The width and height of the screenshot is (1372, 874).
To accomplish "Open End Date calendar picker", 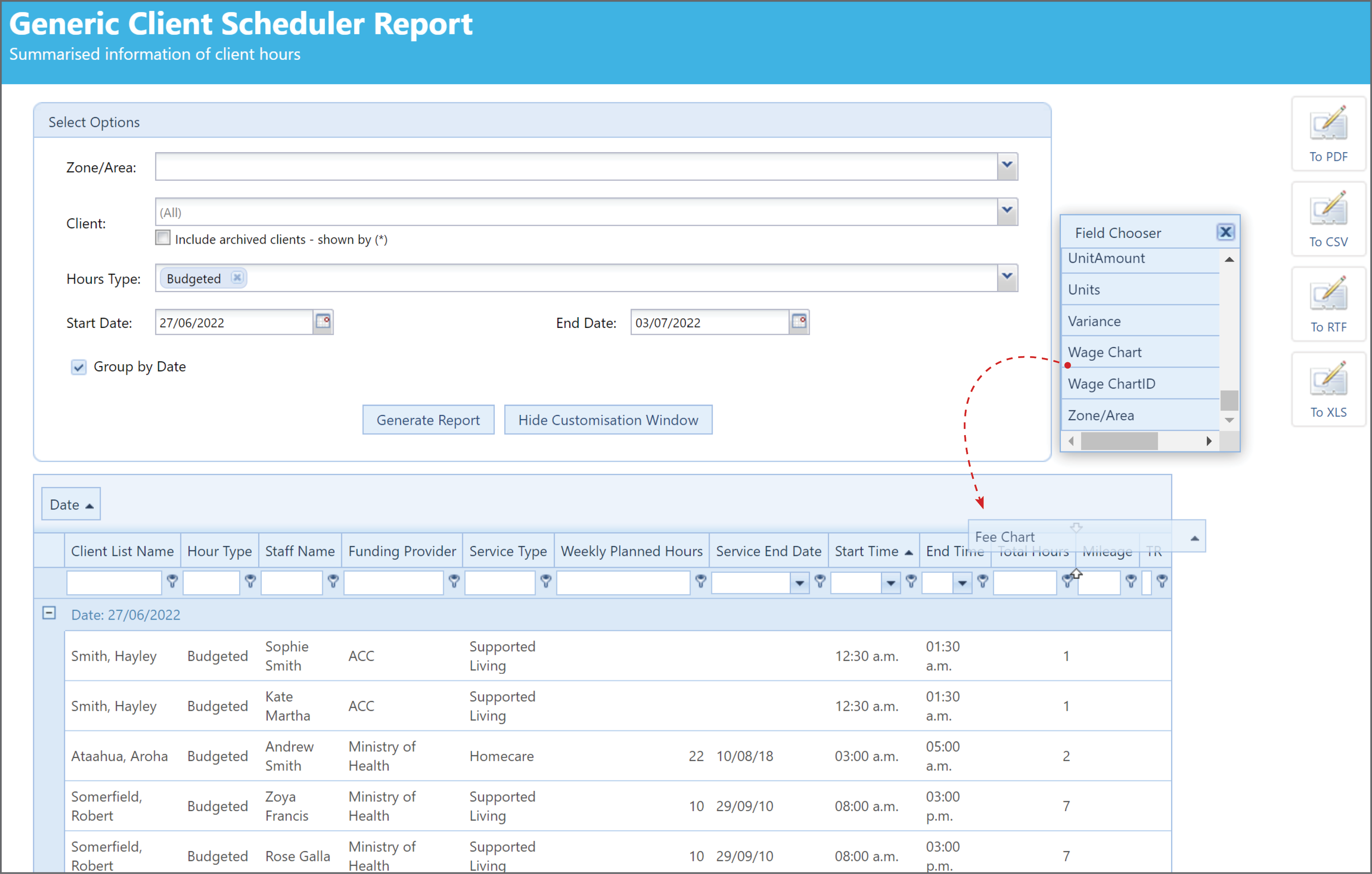I will pyautogui.click(x=799, y=322).
